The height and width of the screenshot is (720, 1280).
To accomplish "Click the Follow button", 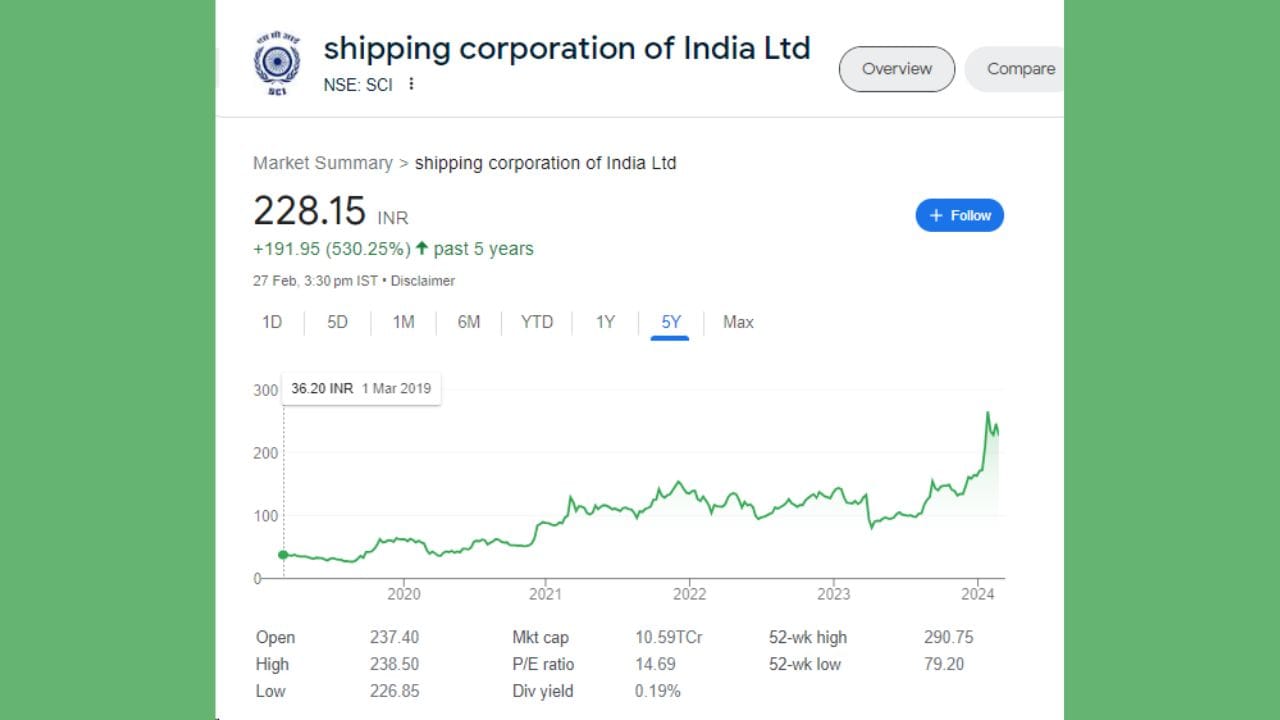I will (959, 215).
